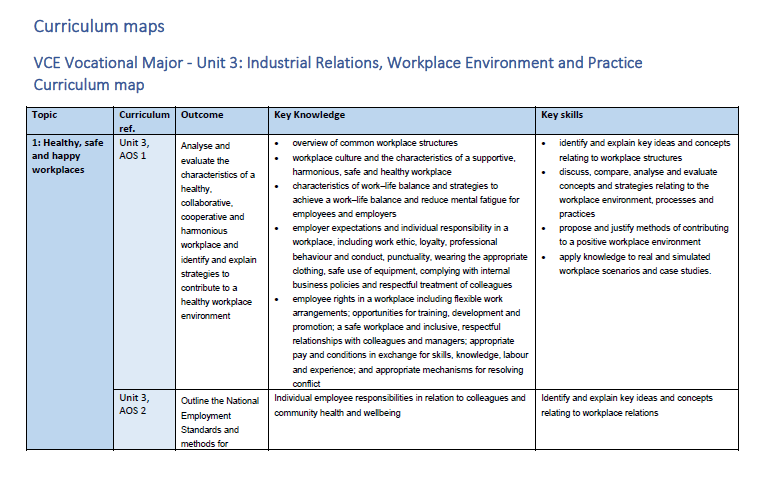Viewport: 784px width, 485px height.
Task: Click 'propose and justify methods' skill bullet
Action: (644, 235)
